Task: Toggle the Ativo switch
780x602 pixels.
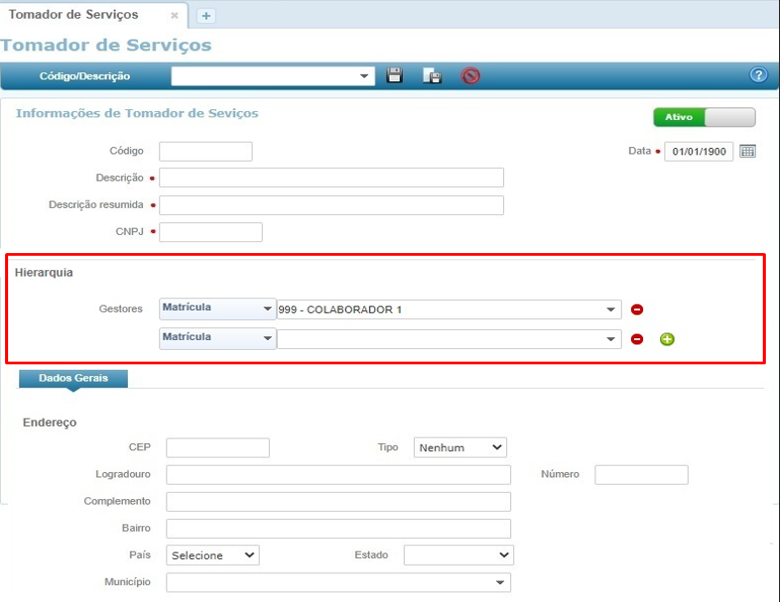Action: (704, 117)
